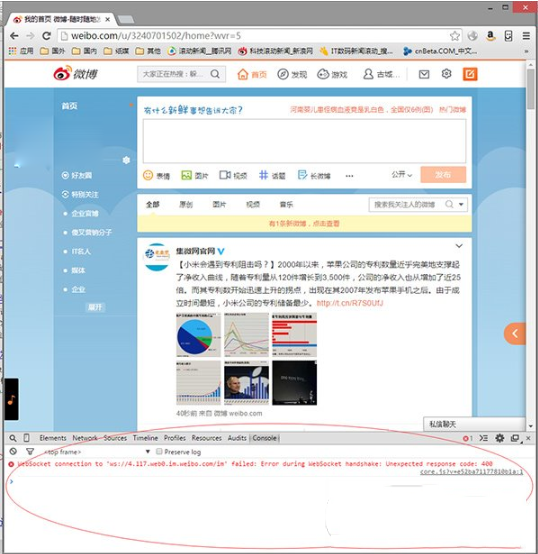The image size is (538, 554).
Task: Select the Console tab
Action: tap(265, 438)
